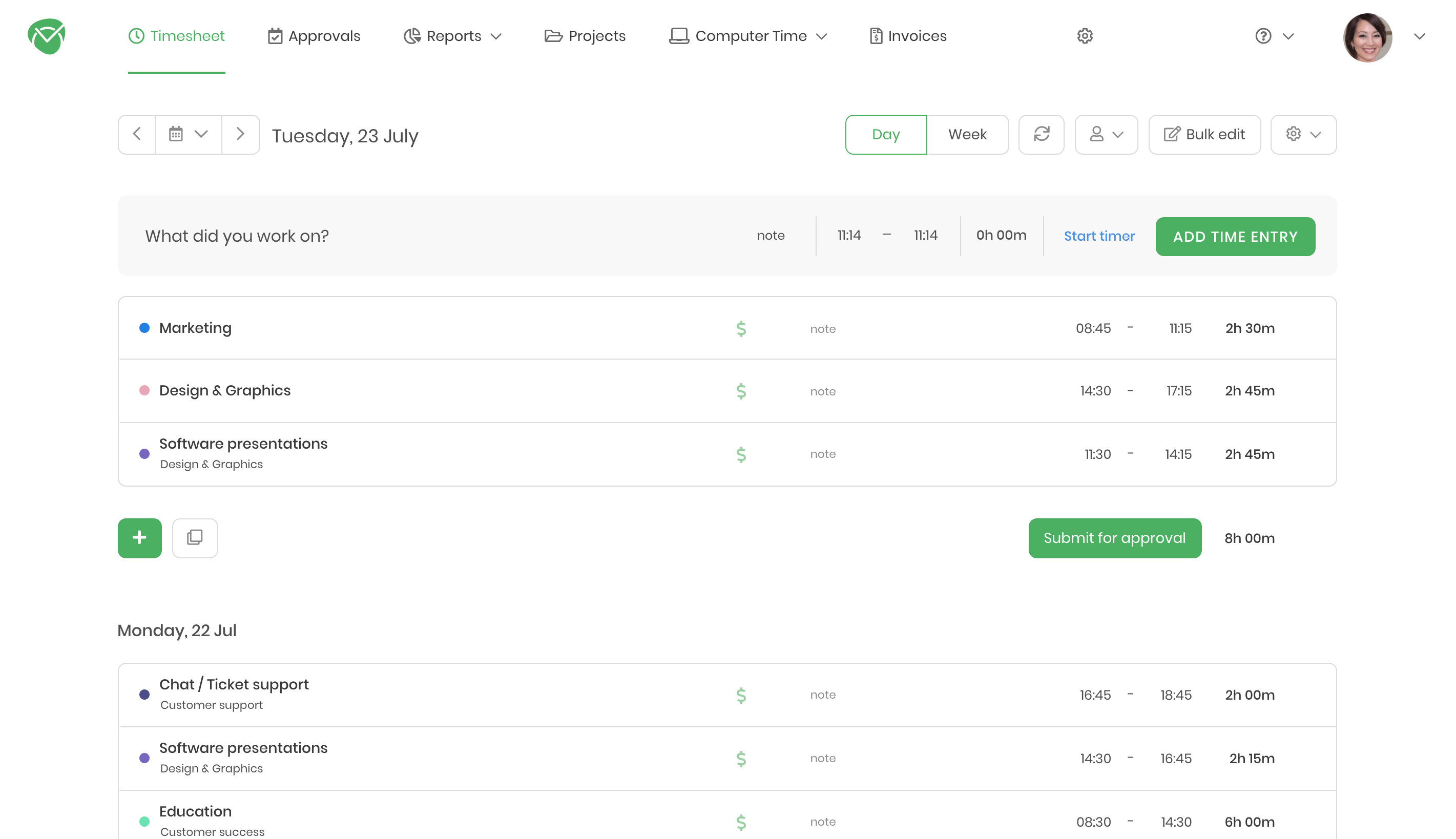
Task: Expand the help question mark menu
Action: (x=1289, y=36)
